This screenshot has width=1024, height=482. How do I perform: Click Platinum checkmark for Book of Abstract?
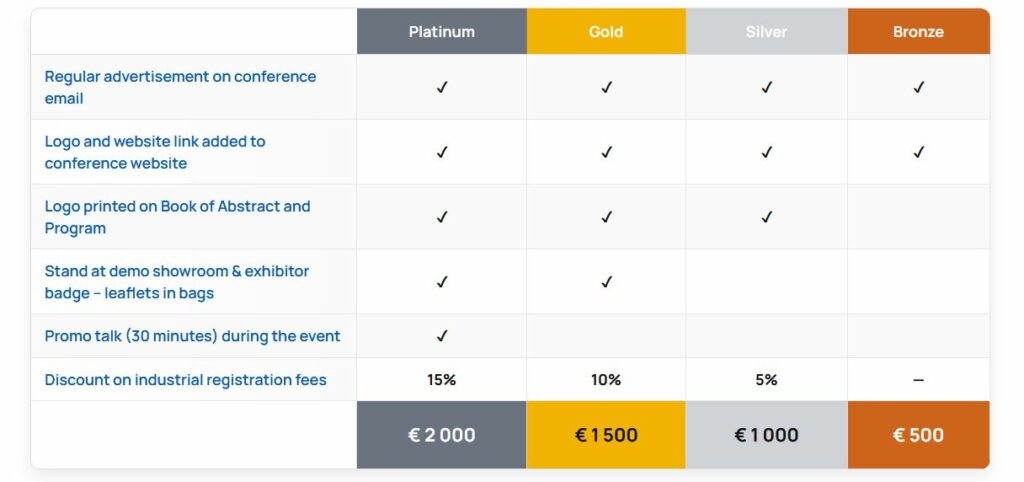[442, 217]
